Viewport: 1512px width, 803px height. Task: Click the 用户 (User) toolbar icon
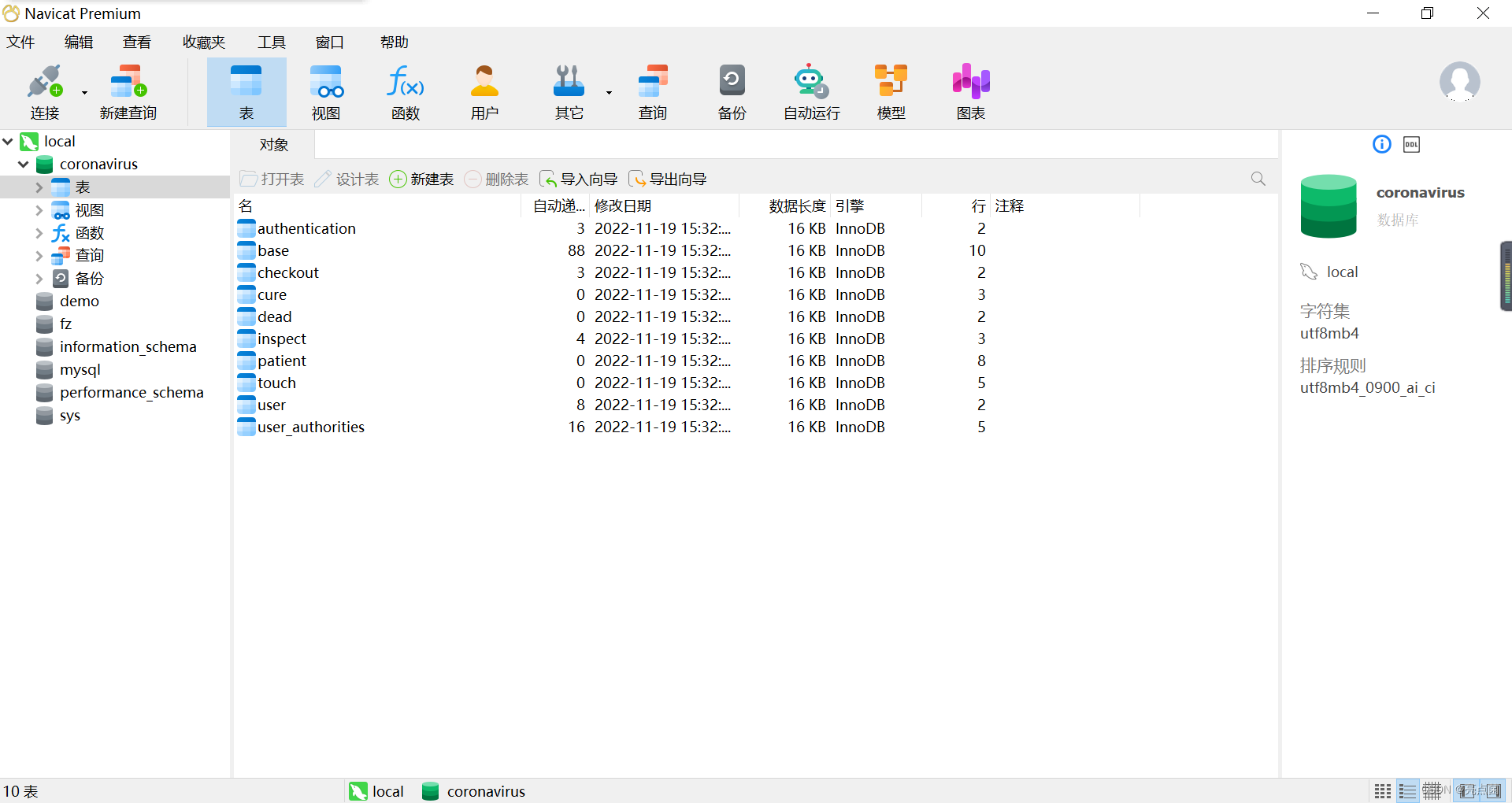485,92
